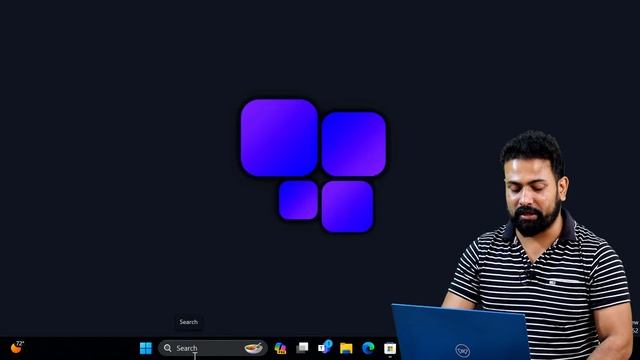Open File Explorer from the taskbar
The height and width of the screenshot is (360, 640).
click(x=346, y=348)
